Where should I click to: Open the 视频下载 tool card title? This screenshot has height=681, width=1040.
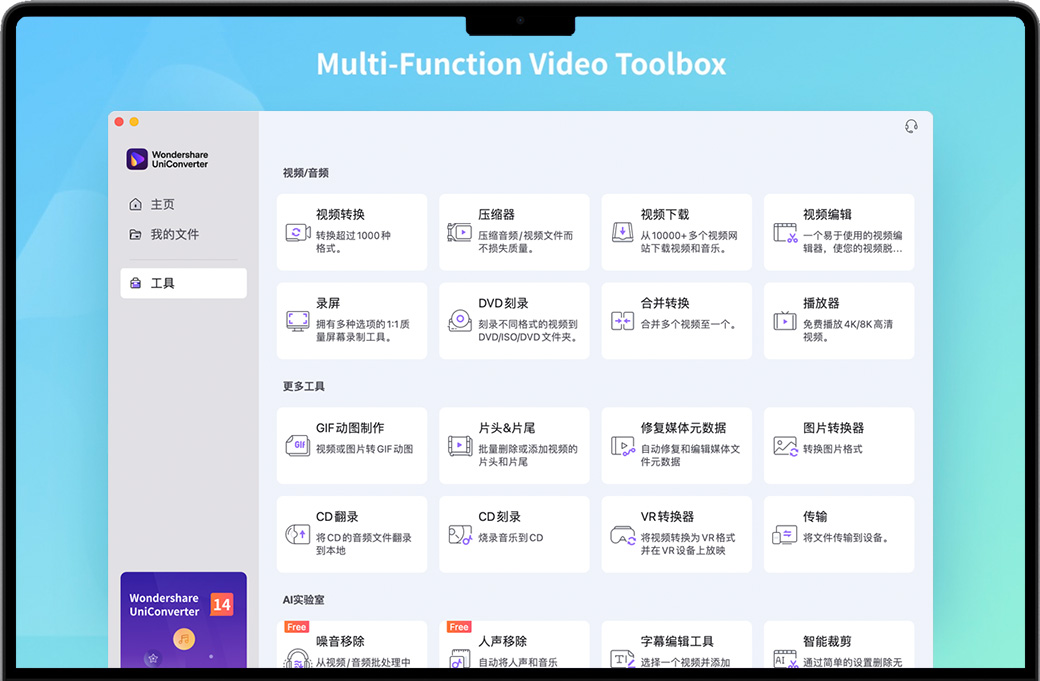[665, 214]
